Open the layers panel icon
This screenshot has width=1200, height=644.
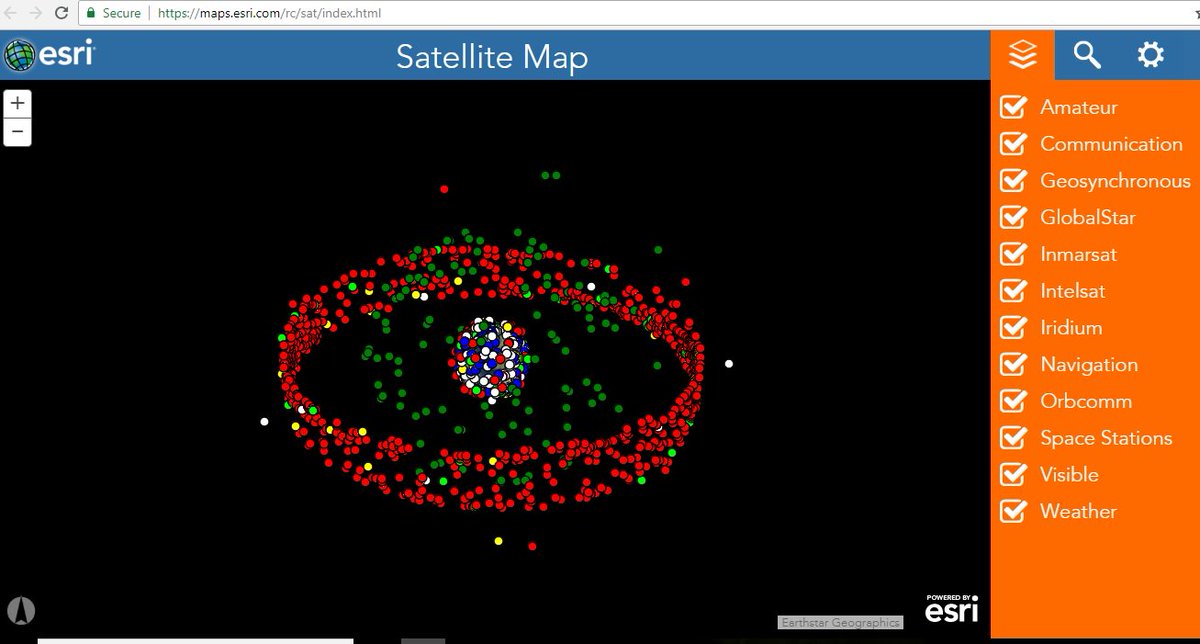click(1022, 55)
